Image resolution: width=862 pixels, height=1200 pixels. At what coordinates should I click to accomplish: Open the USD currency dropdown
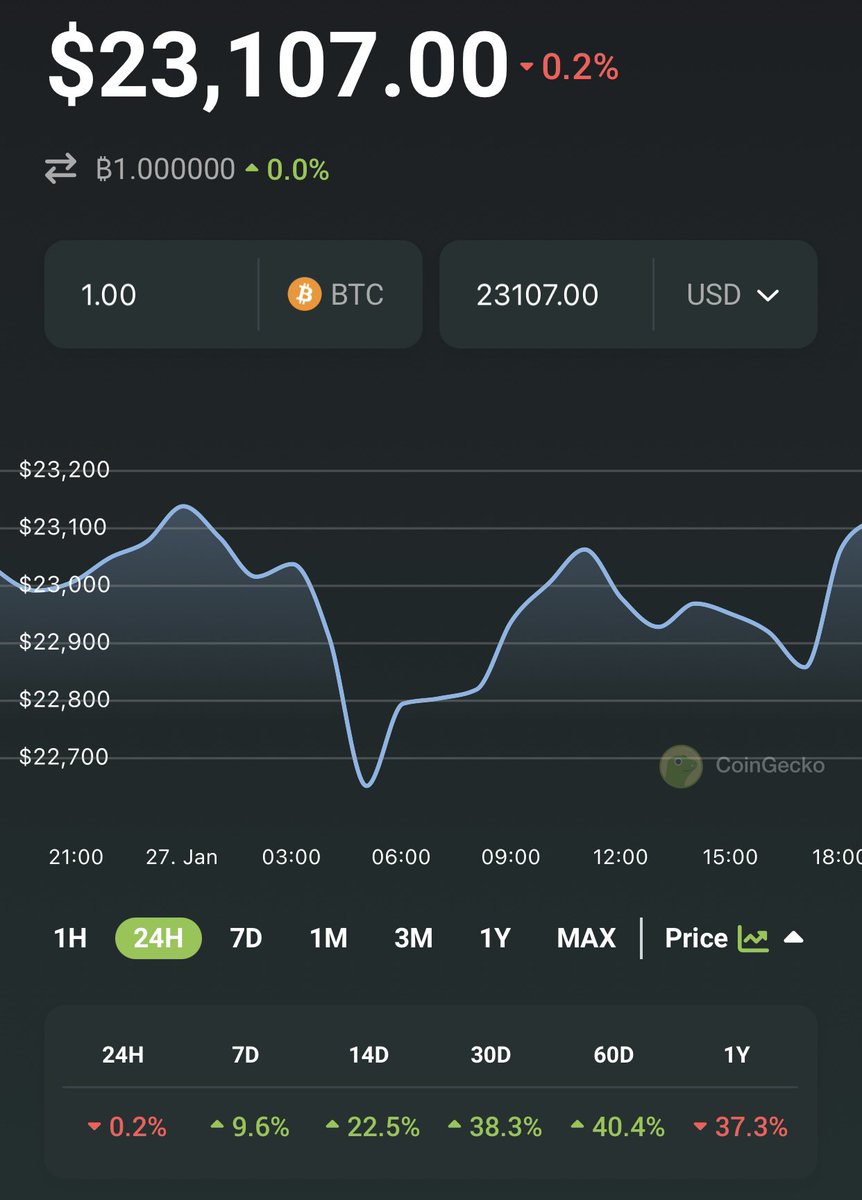click(x=732, y=295)
